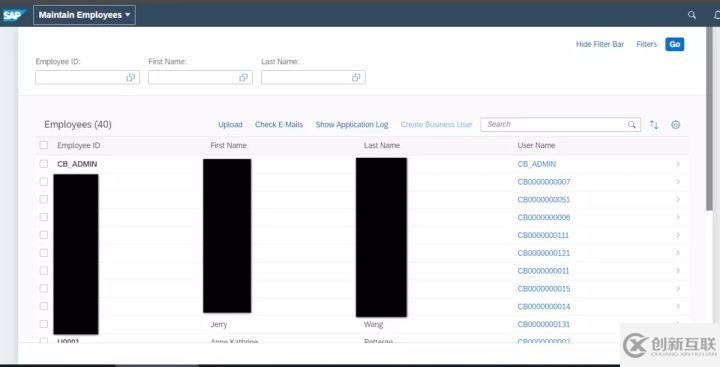Screen dimensions: 720x367
Task: Select the CB_ADMIN row checkbox
Action: point(44,164)
